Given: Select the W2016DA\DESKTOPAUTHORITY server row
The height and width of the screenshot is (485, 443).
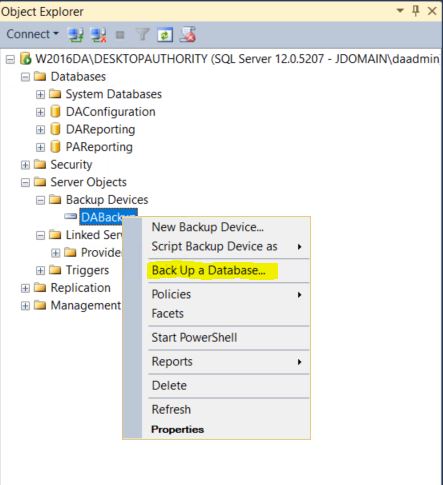Looking at the screenshot, I should point(237,59).
